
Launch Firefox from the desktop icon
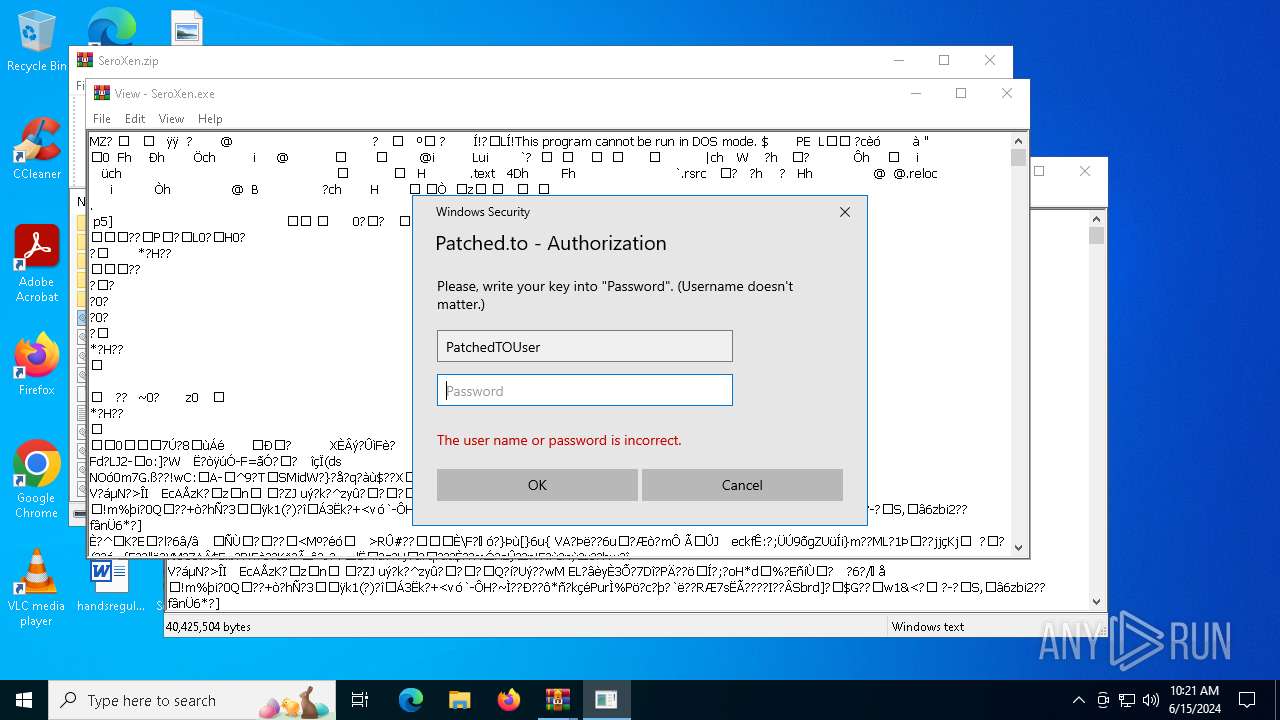36,364
